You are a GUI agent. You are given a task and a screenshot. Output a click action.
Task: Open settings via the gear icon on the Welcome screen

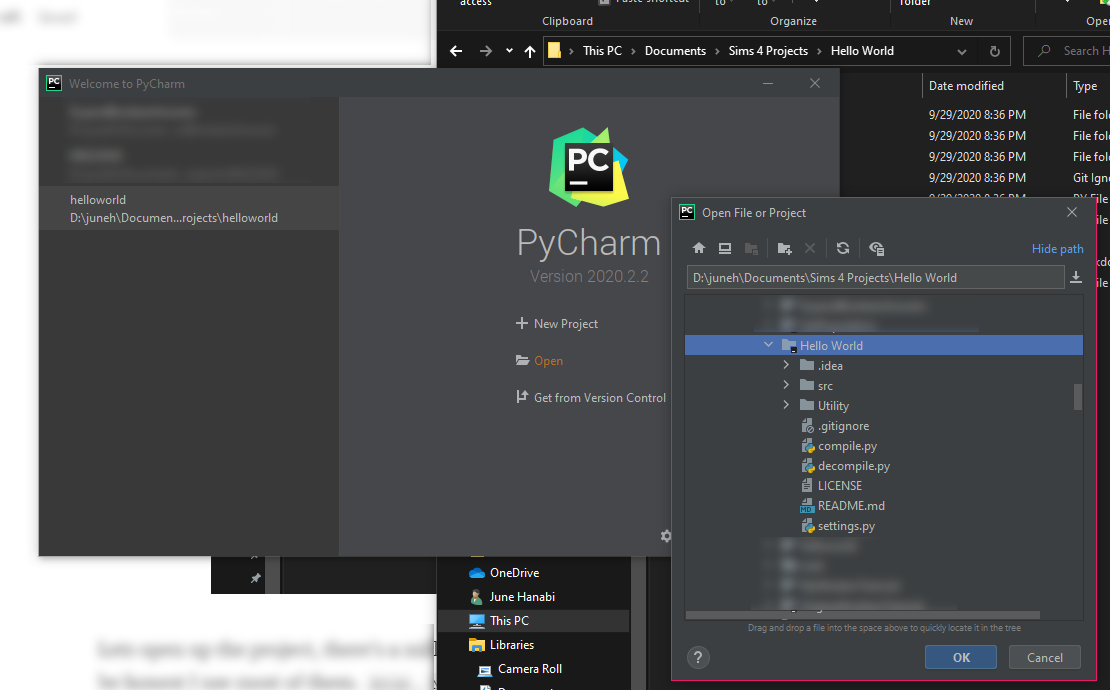tap(666, 536)
